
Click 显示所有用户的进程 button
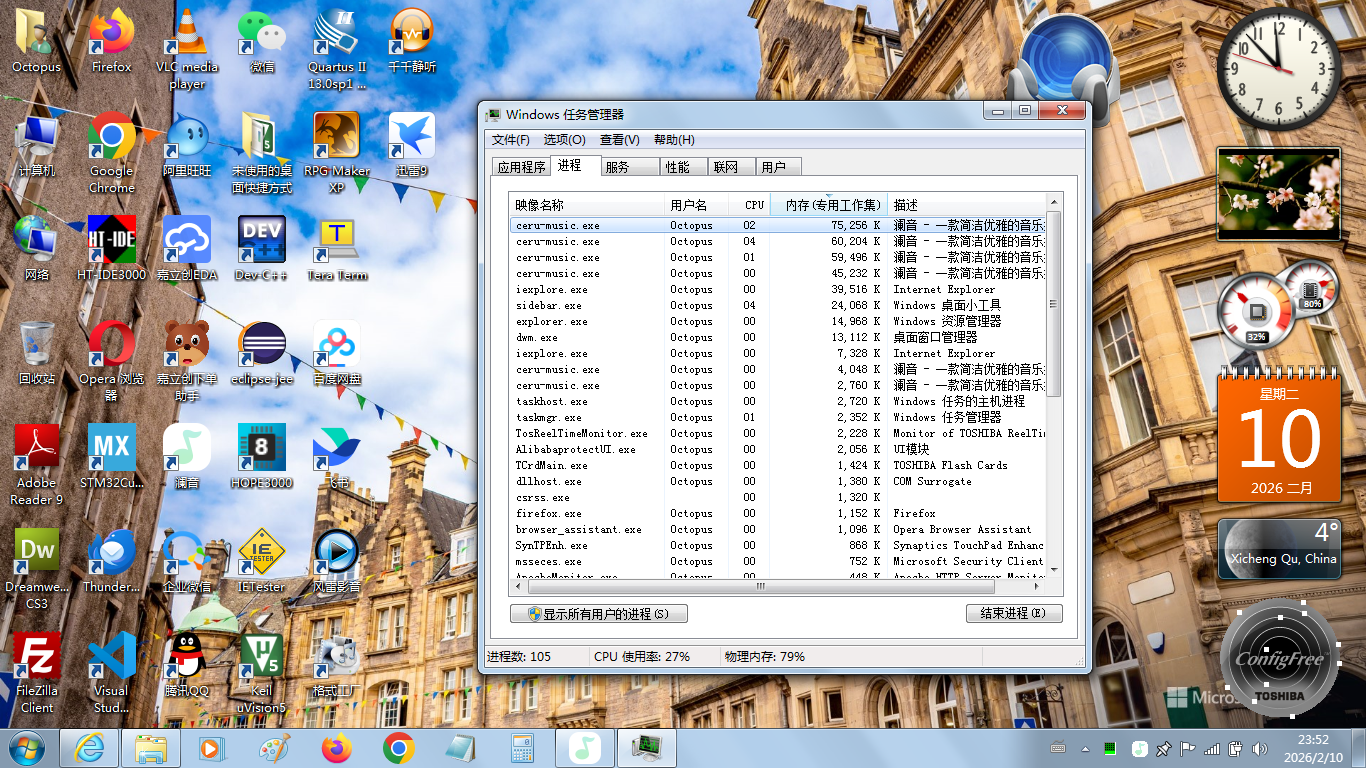pyautogui.click(x=598, y=613)
